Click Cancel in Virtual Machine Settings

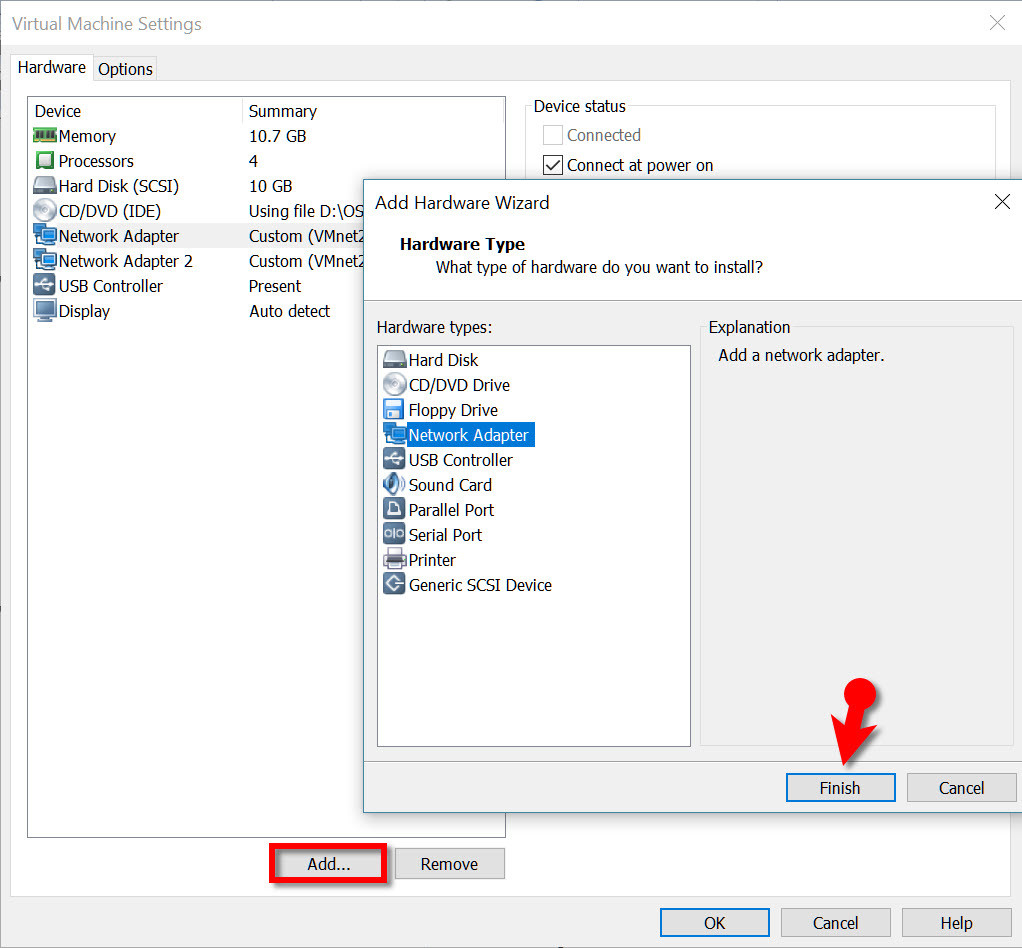tap(835, 923)
